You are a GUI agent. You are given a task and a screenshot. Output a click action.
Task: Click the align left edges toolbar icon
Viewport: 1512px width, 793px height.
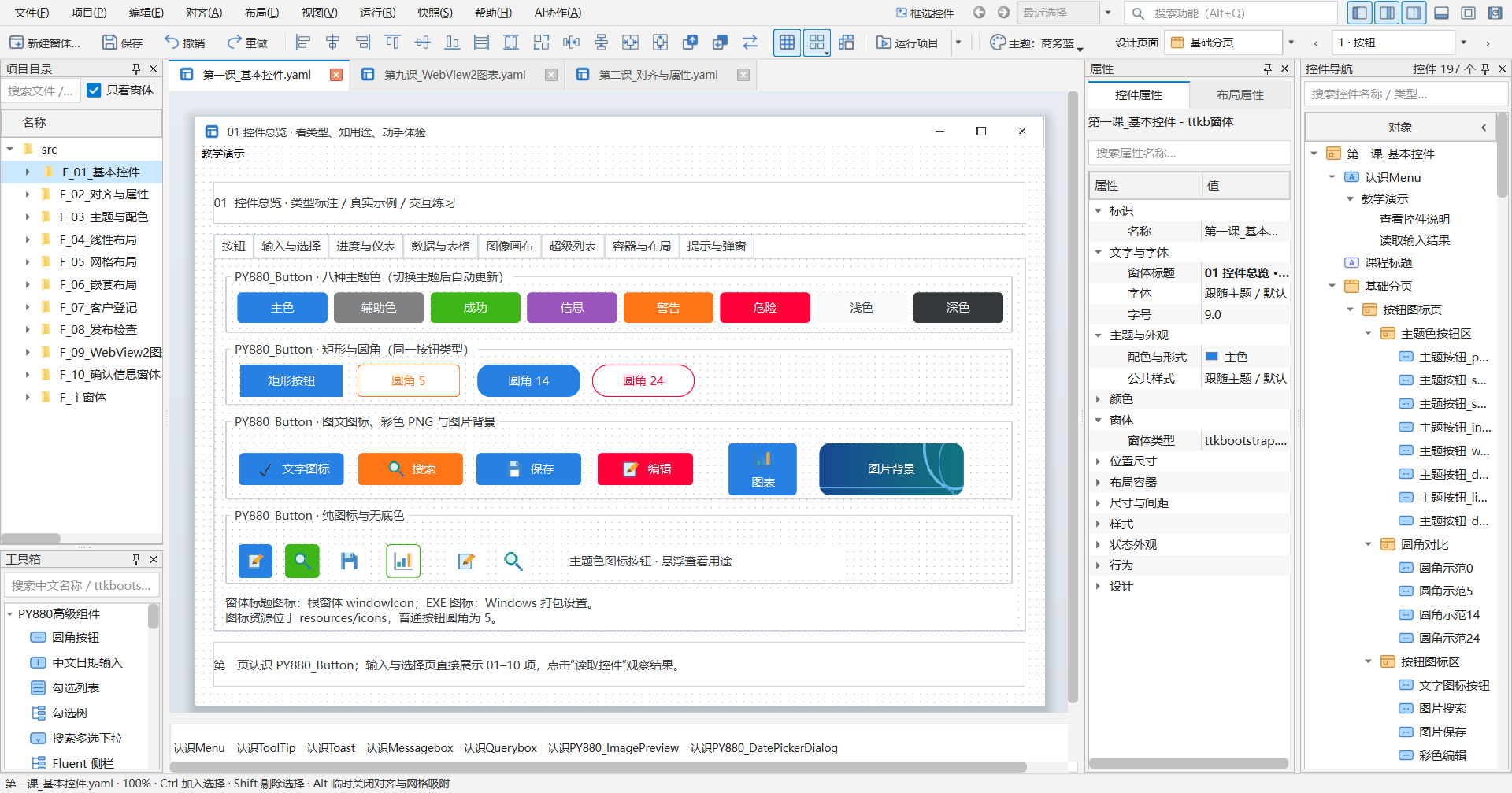pyautogui.click(x=303, y=43)
